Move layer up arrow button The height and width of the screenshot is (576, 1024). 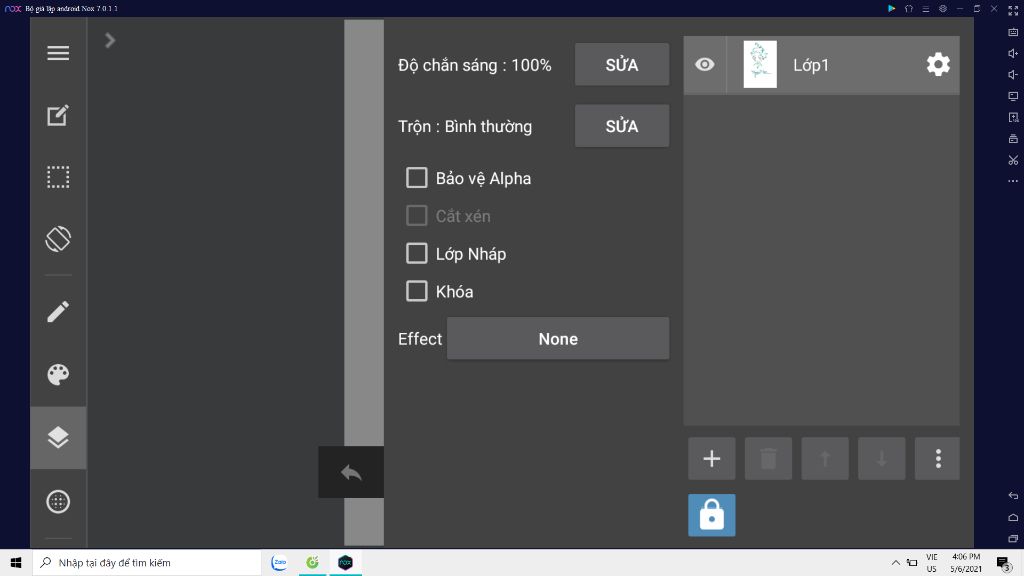[x=825, y=458]
